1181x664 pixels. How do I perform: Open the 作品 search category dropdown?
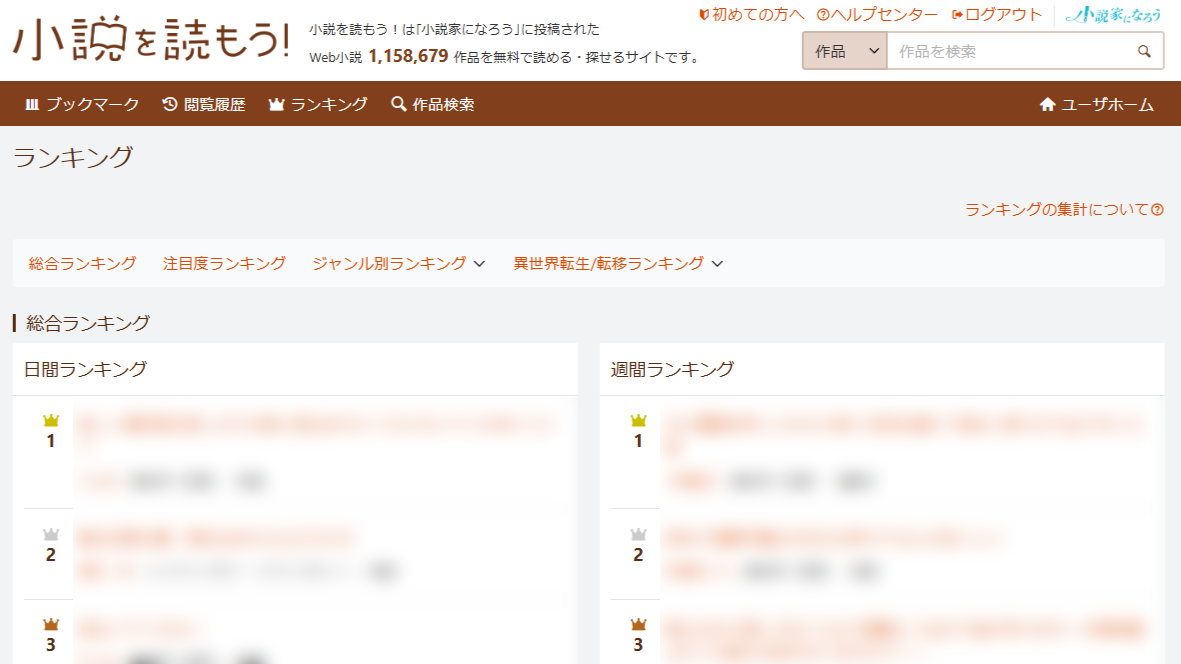click(x=843, y=50)
